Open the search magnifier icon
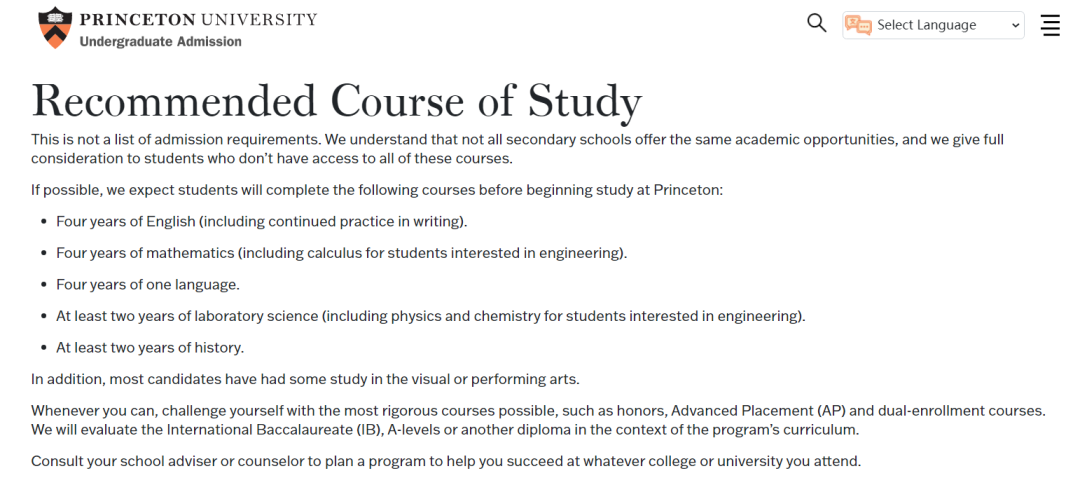 [x=816, y=23]
